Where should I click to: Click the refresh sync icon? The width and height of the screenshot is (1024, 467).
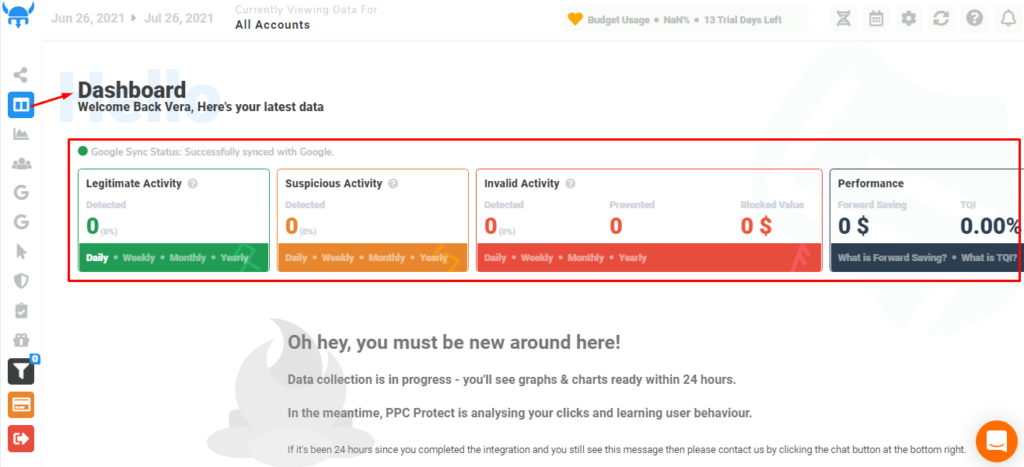[x=940, y=19]
